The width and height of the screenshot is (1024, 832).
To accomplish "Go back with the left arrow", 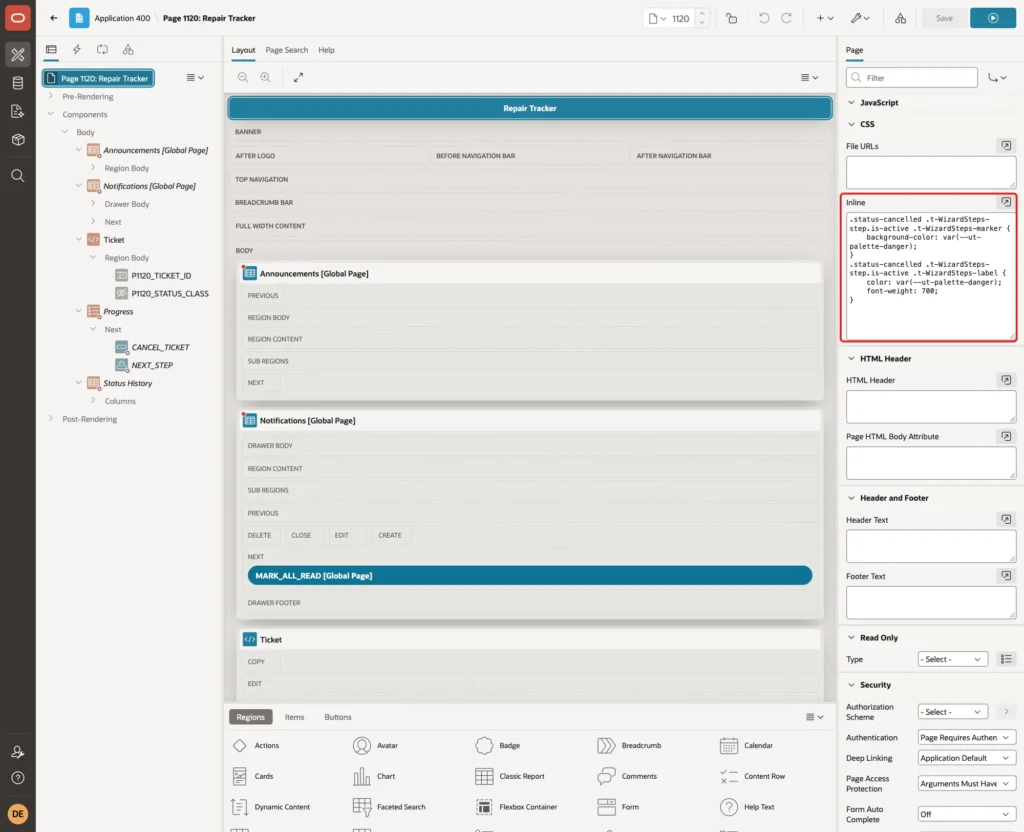I will pos(54,18).
